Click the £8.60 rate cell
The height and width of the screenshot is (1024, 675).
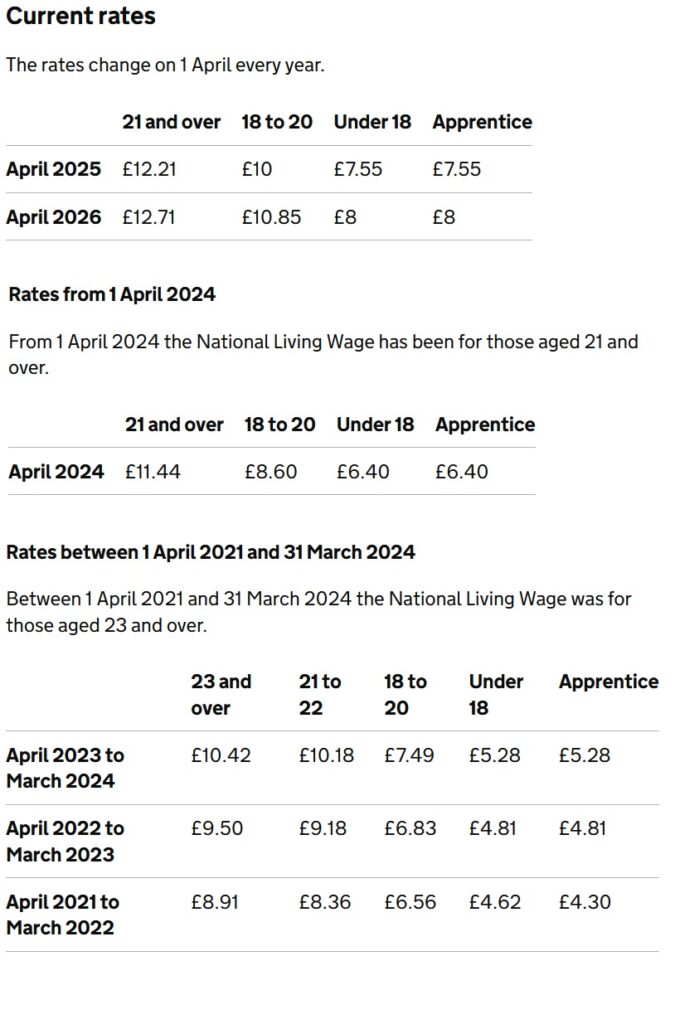point(270,471)
